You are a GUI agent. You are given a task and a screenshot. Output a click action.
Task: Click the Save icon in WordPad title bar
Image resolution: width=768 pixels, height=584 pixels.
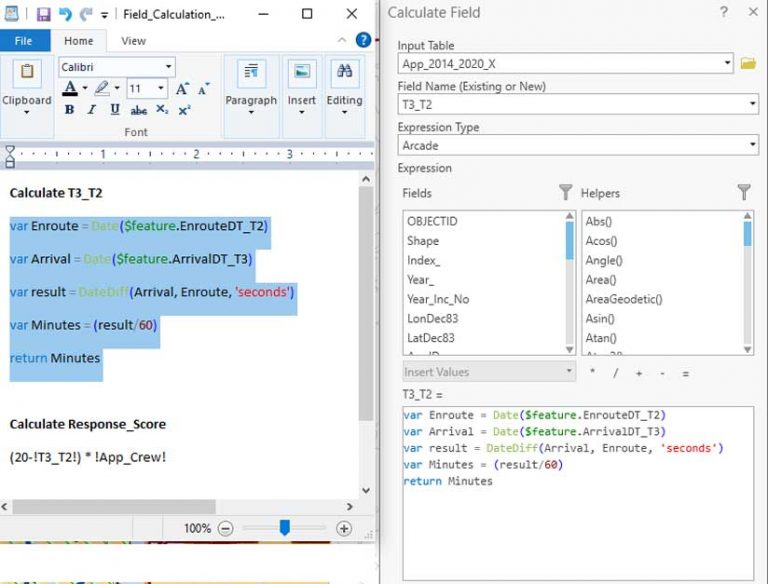point(43,14)
